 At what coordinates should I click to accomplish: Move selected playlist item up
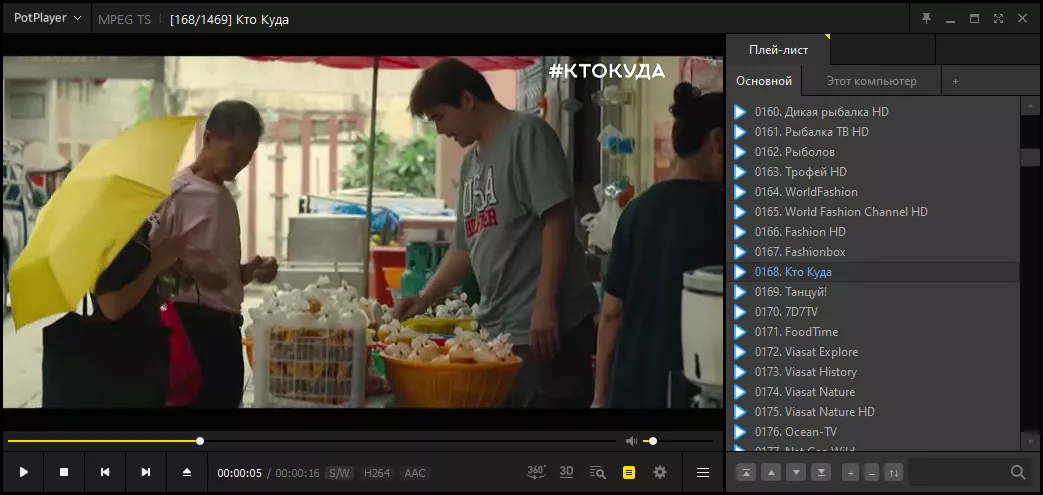(771, 473)
